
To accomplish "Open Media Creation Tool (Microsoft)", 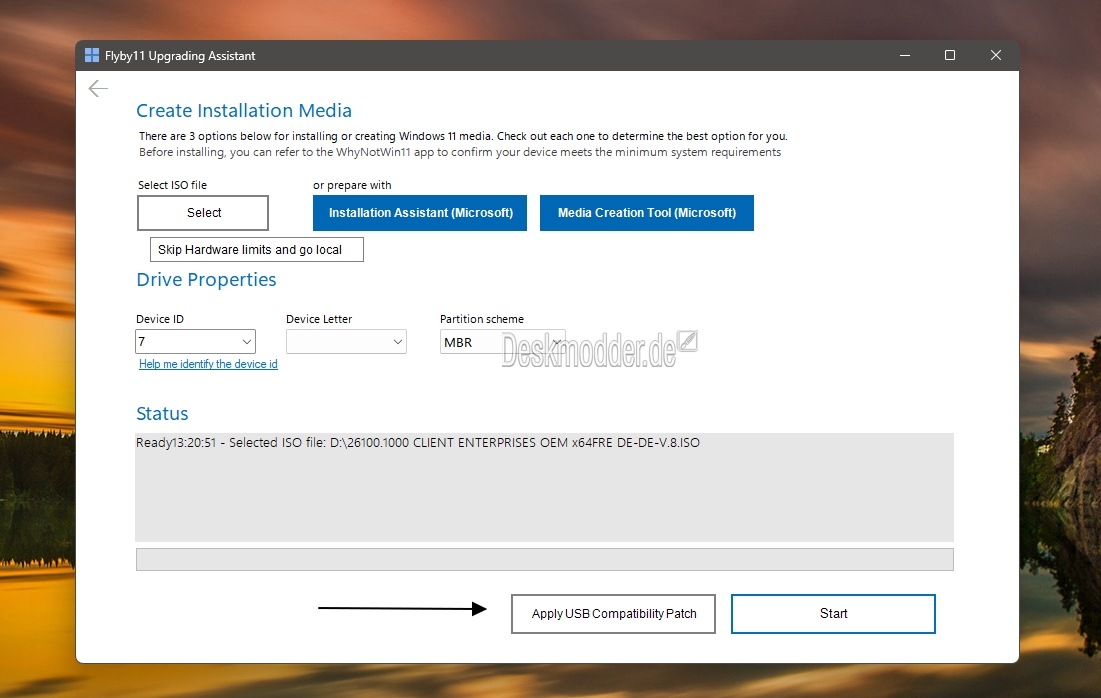I will tap(647, 213).
